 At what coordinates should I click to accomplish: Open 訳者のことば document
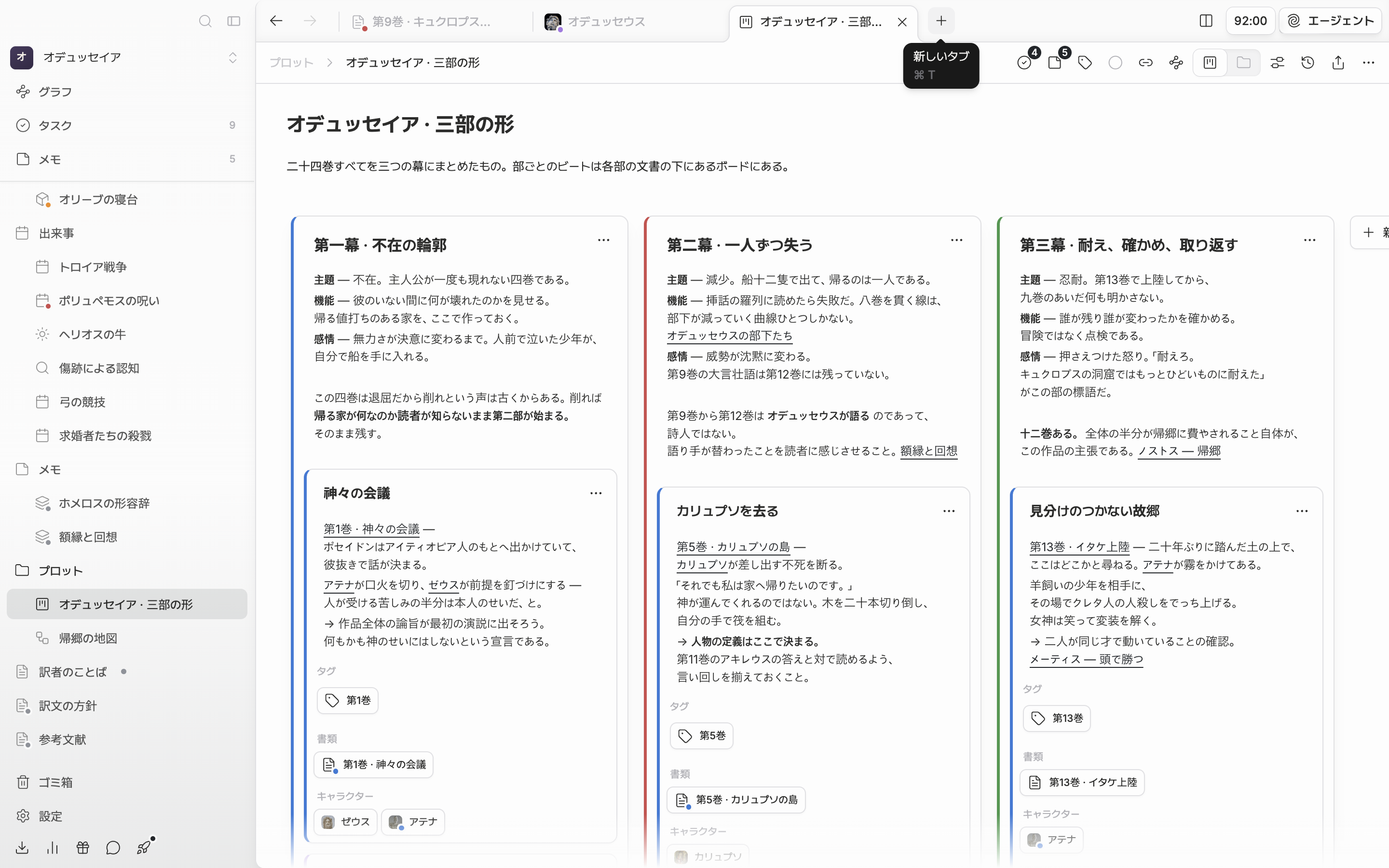click(x=127, y=672)
